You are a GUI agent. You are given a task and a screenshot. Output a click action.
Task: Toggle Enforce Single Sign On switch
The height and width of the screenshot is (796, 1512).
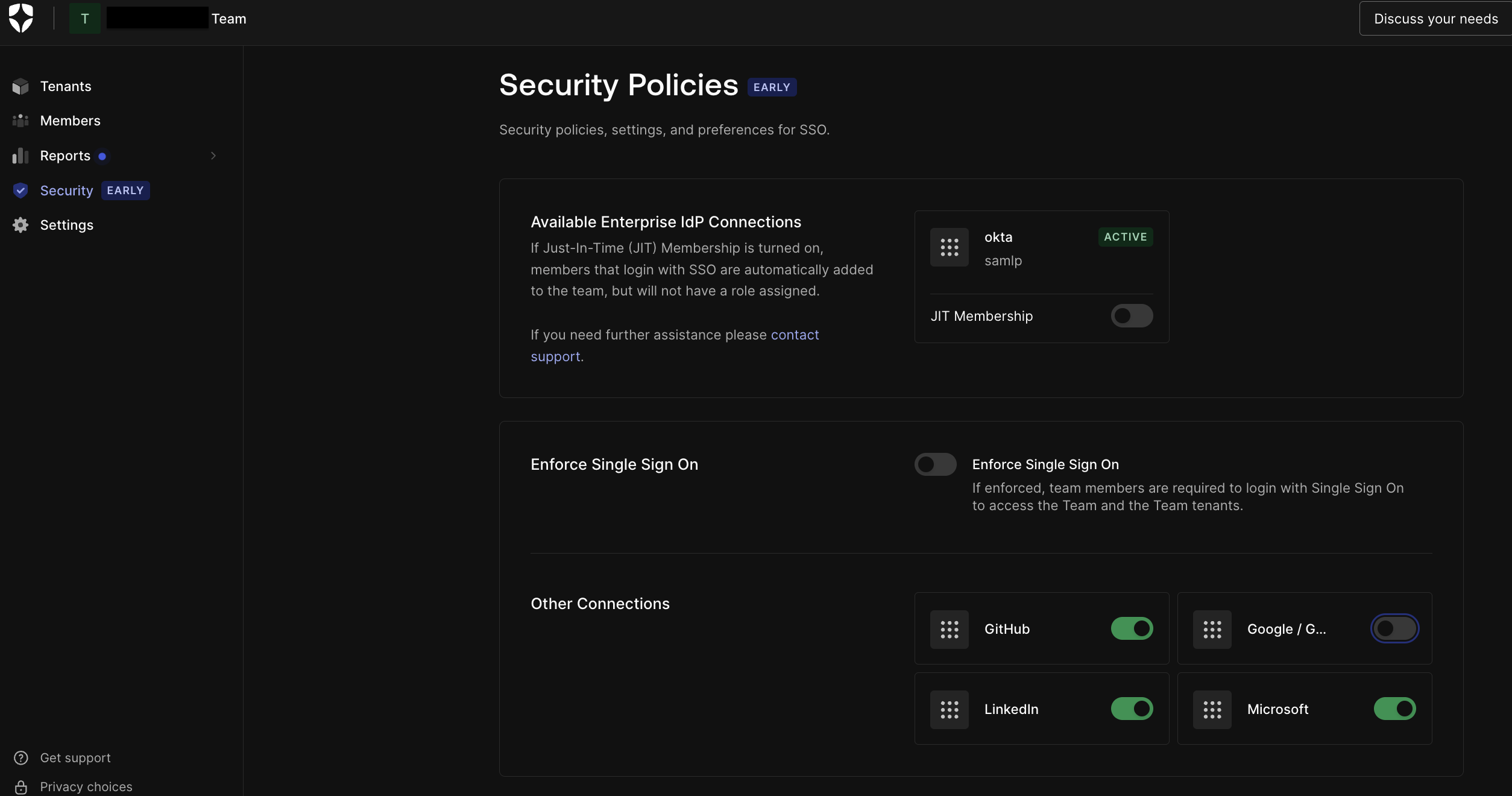click(936, 464)
